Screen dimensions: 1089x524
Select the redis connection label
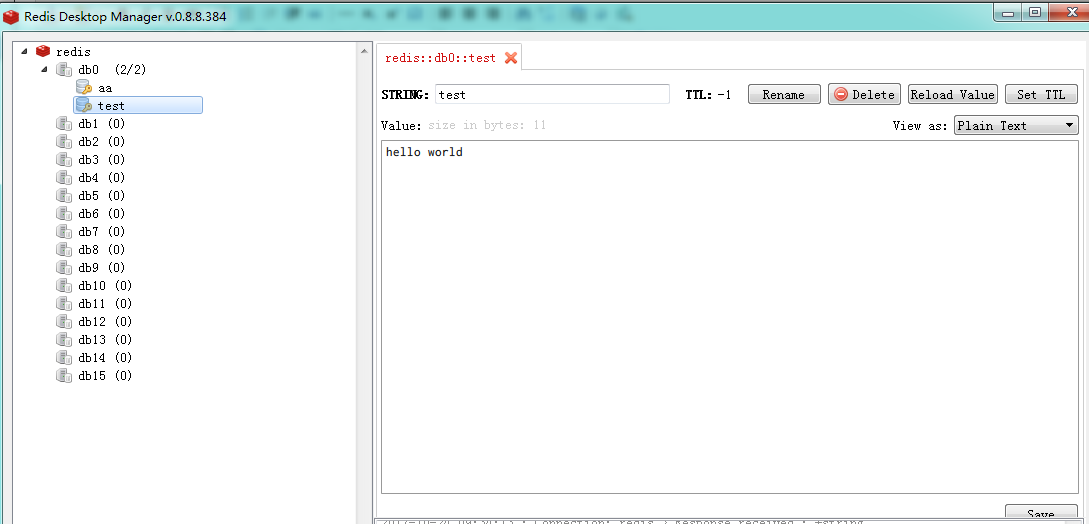pos(74,51)
